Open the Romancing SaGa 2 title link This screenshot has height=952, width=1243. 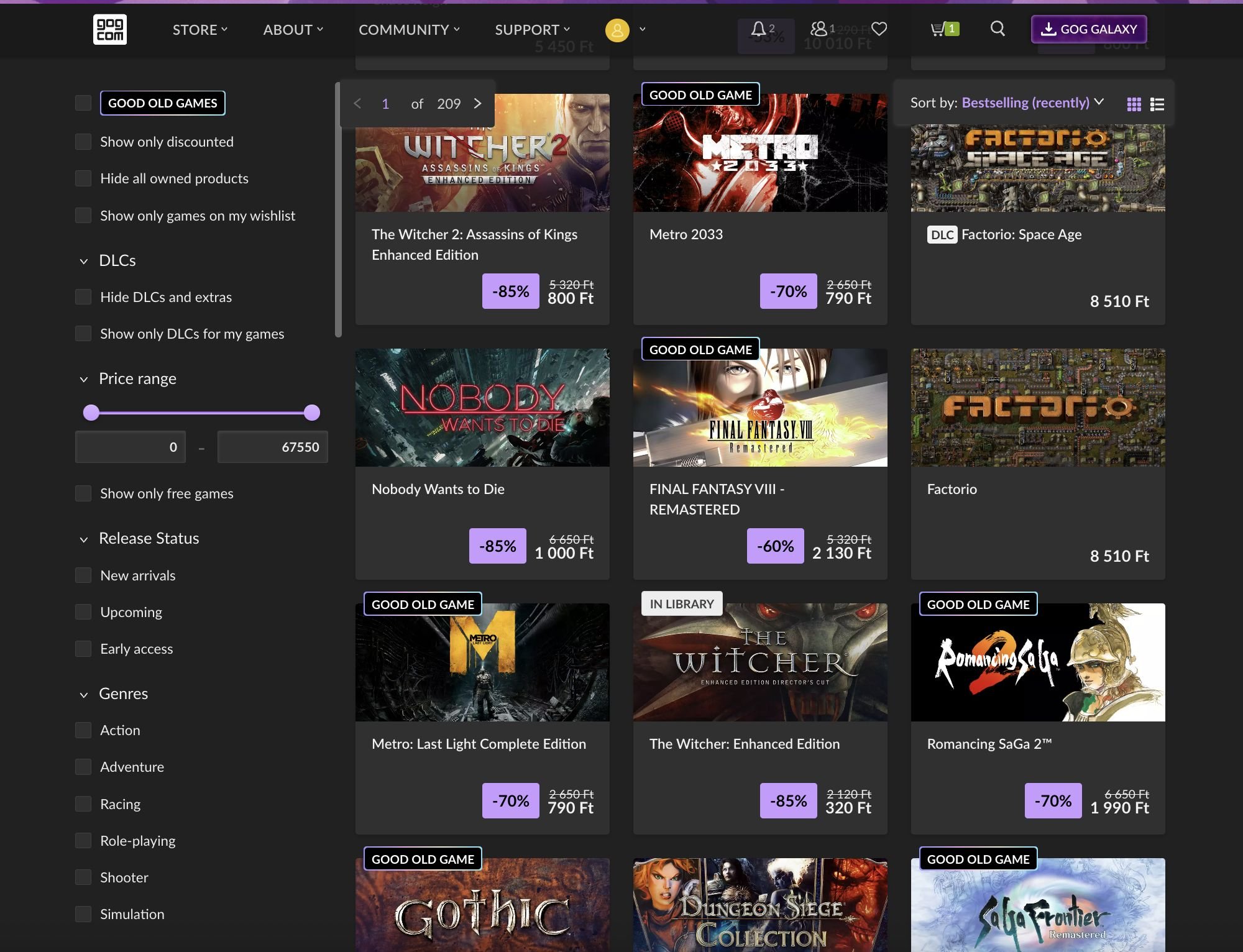tap(989, 744)
